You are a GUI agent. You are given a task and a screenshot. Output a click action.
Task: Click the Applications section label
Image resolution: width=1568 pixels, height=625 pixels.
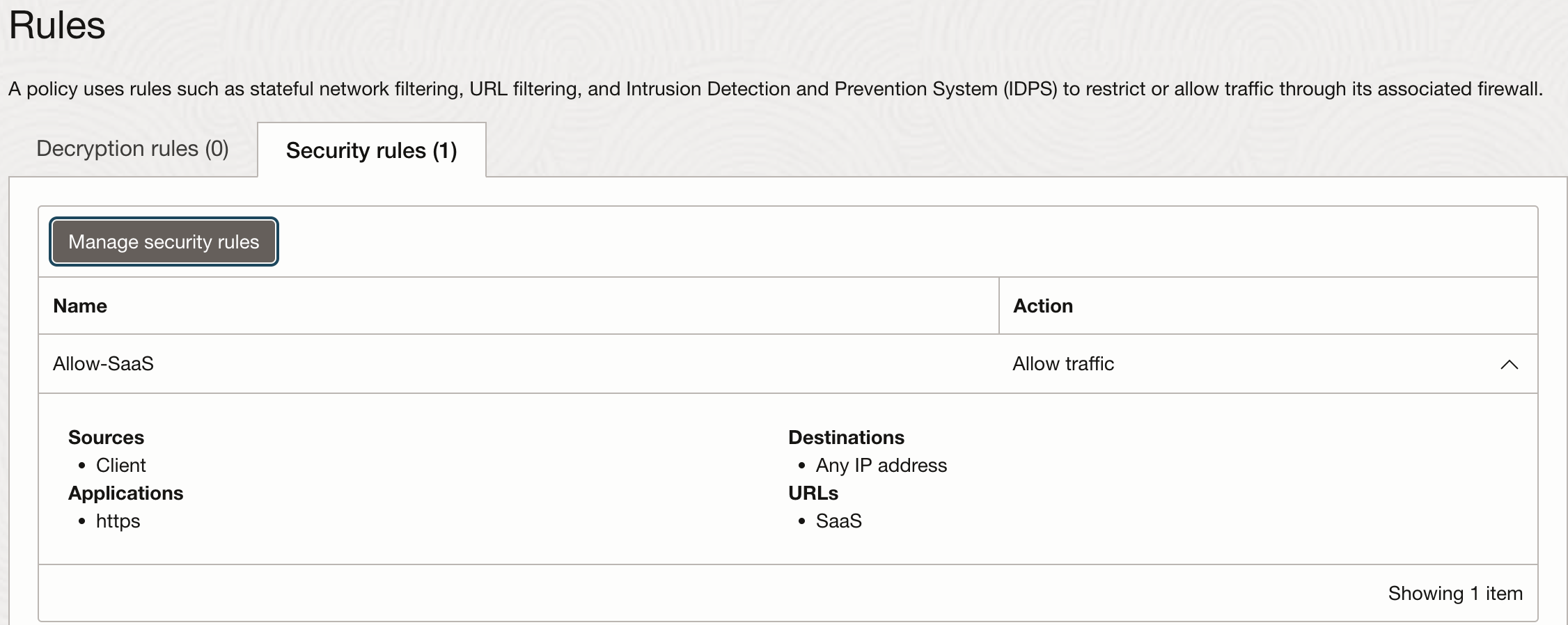click(x=125, y=493)
